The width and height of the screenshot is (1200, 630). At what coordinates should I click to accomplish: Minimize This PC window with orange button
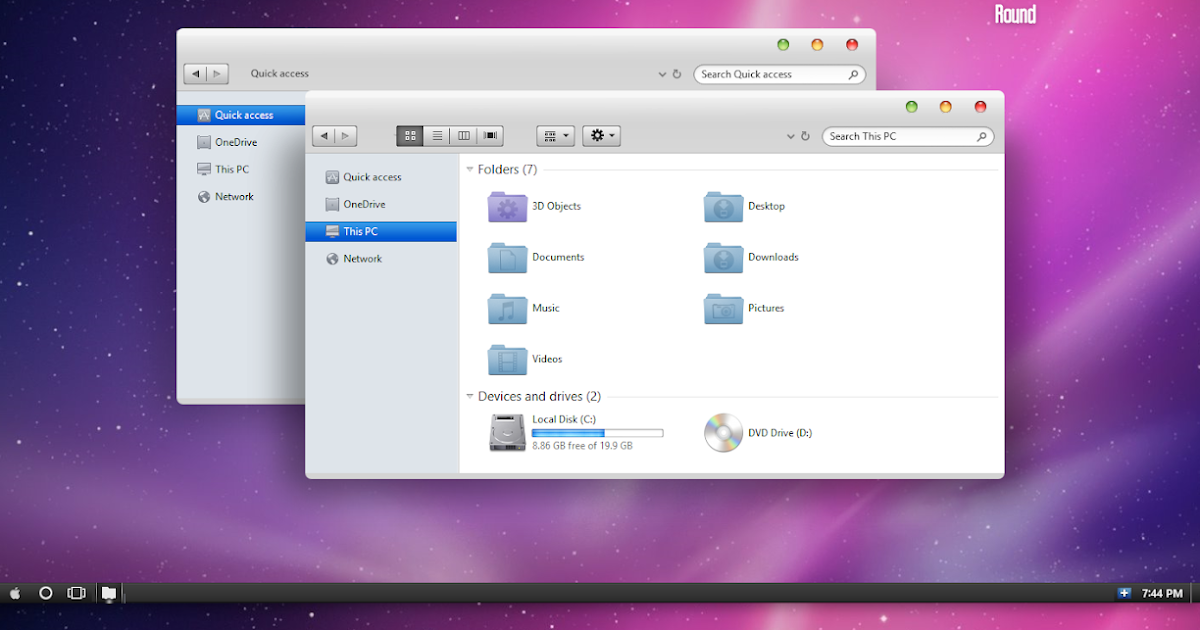click(945, 107)
